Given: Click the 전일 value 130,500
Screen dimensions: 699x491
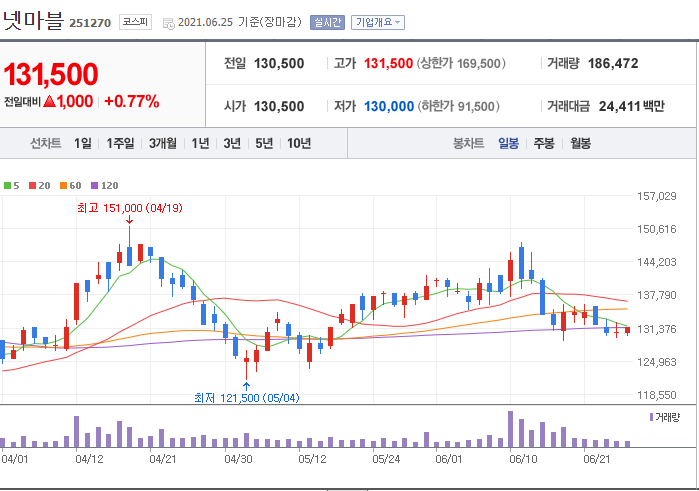Looking at the screenshot, I should pos(279,63).
